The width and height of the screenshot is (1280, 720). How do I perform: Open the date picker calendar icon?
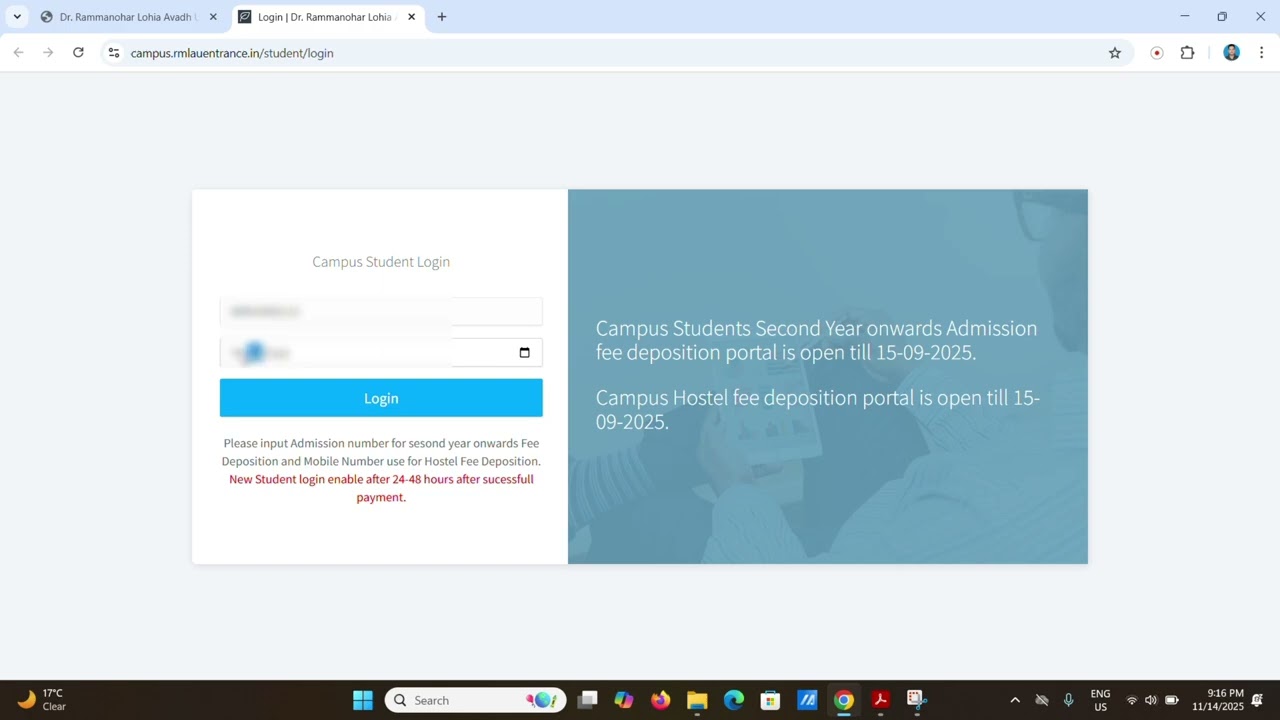click(524, 353)
